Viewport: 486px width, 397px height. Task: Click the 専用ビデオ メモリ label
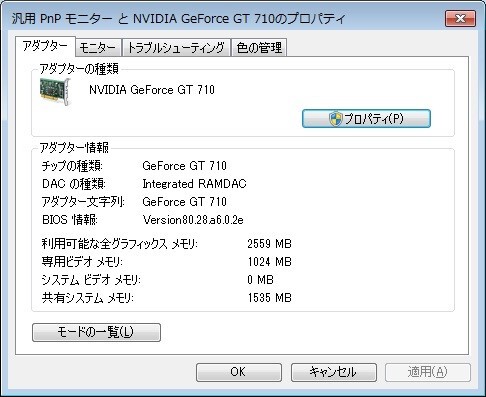click(x=82, y=262)
